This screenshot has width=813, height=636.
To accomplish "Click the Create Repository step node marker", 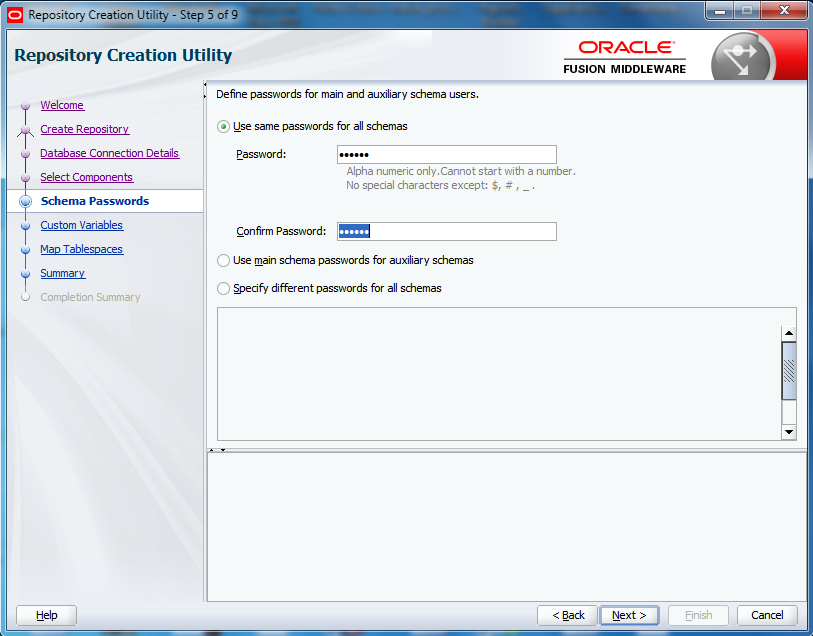I will 25,130.
